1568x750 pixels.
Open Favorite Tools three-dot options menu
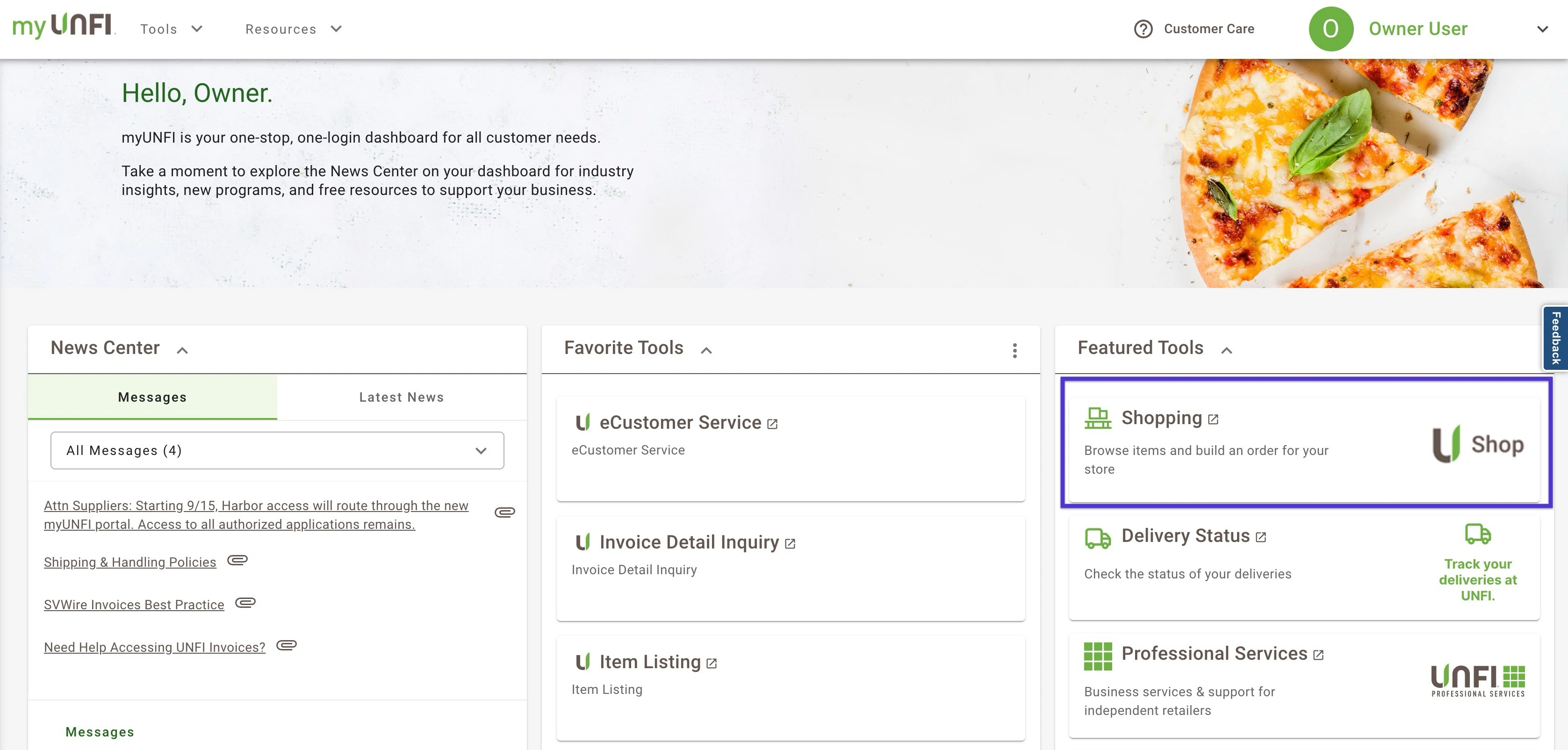[1014, 350]
